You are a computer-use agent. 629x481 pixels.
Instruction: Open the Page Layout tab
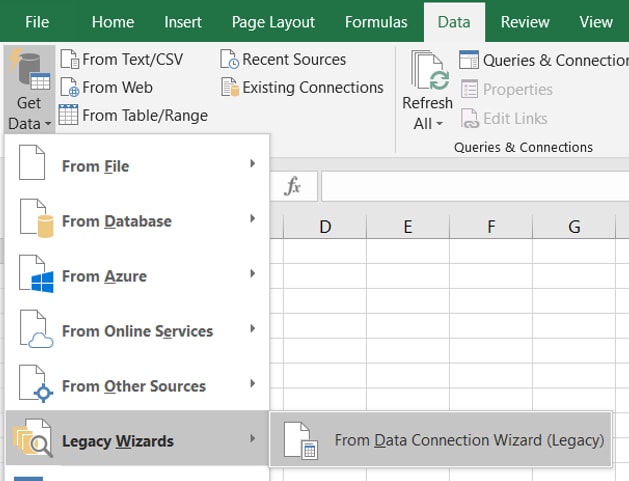click(273, 22)
